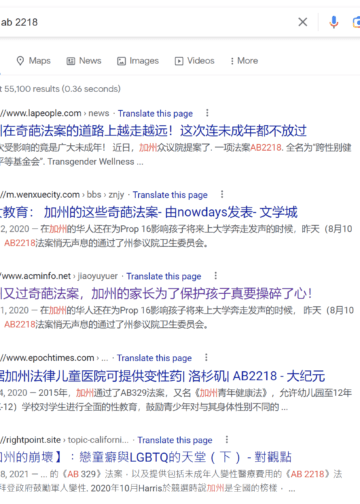The image size is (360, 504).
Task: Expand the More search options menu
Action: coord(244,61)
